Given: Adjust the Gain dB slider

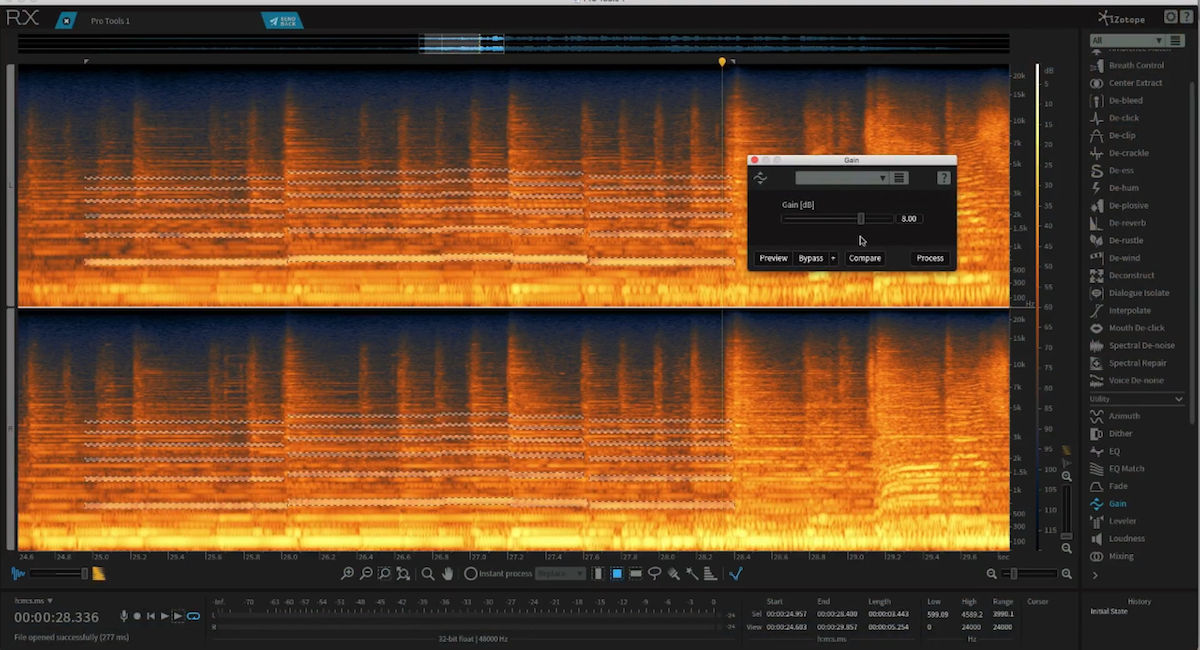Looking at the screenshot, I should pos(860,218).
